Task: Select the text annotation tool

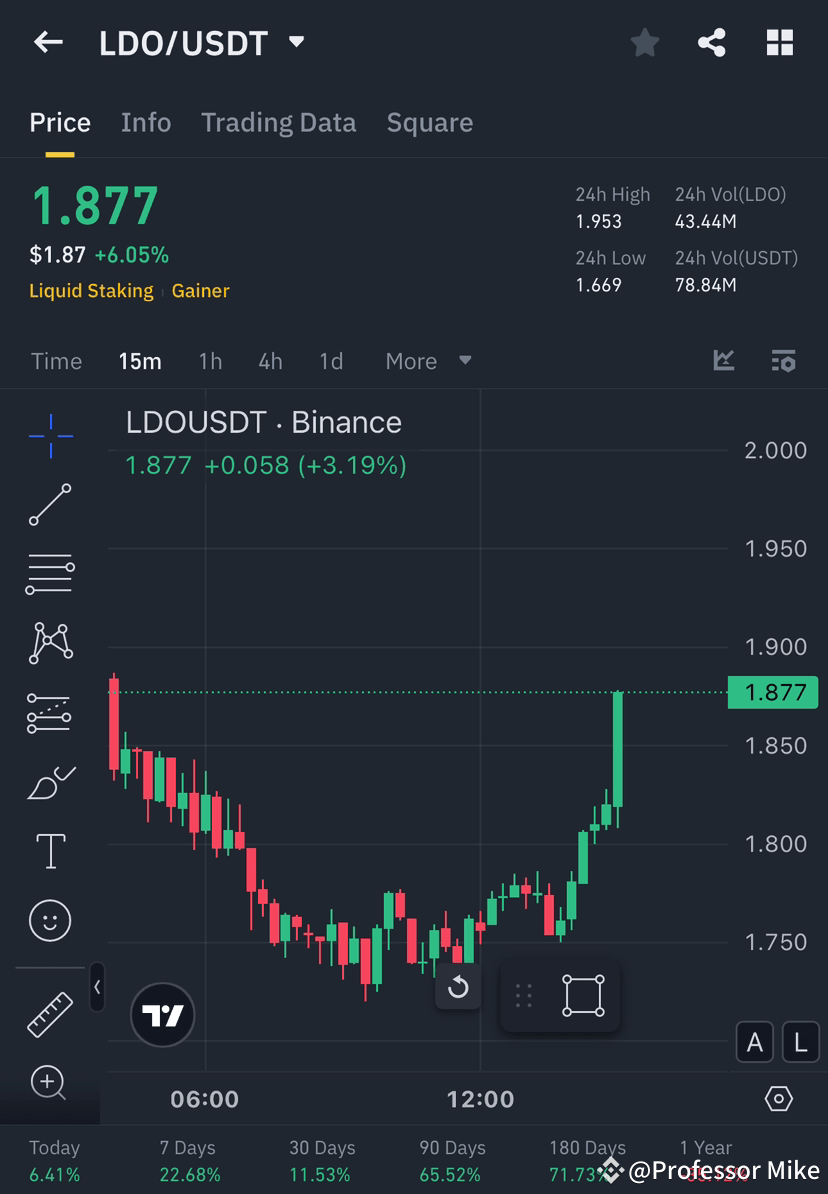Action: coord(50,850)
